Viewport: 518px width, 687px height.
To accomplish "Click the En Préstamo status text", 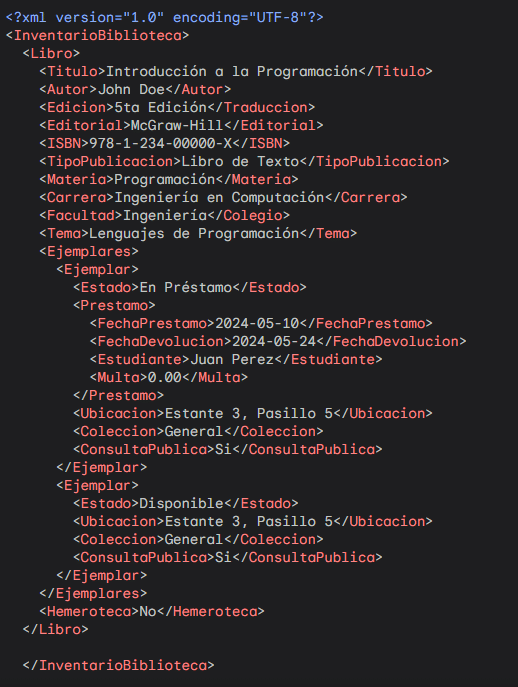I will (x=185, y=287).
